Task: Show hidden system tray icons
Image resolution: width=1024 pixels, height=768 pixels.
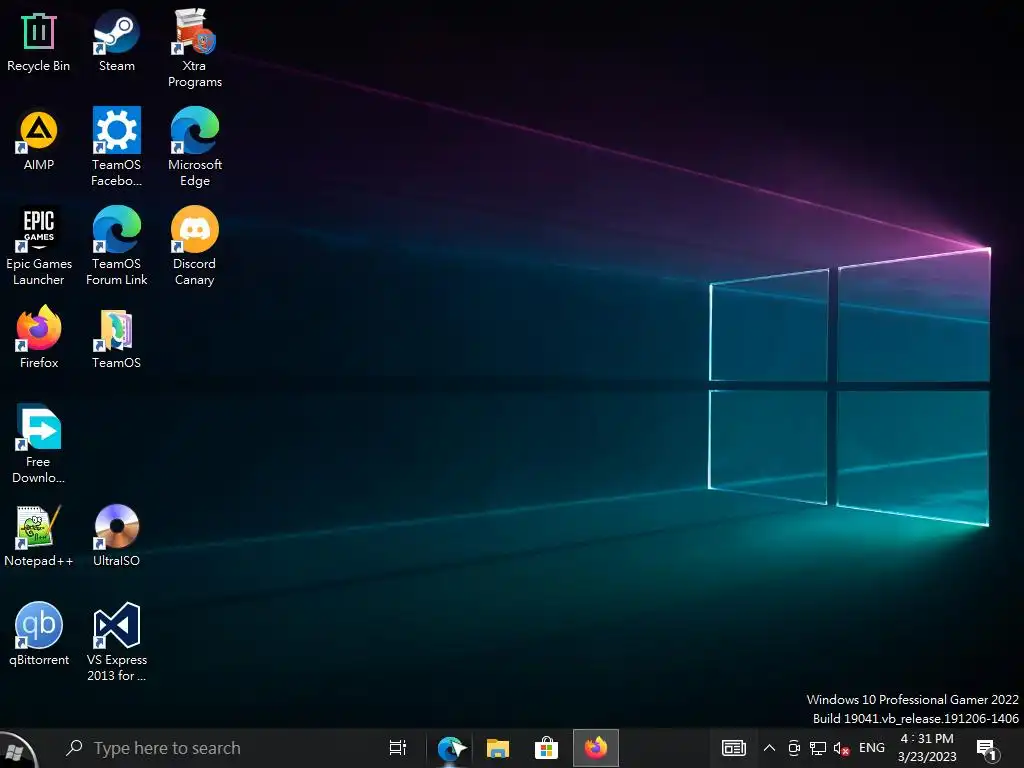Action: tap(769, 748)
